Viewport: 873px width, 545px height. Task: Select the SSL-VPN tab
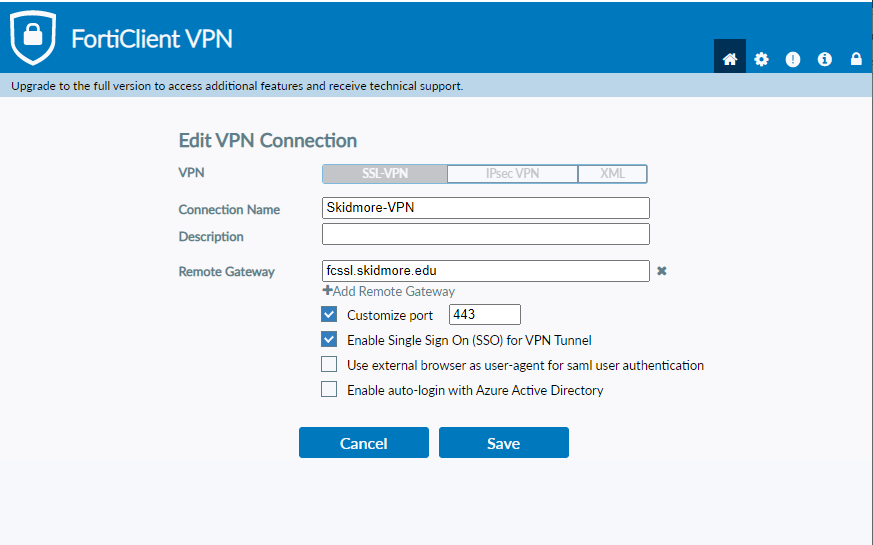pyautogui.click(x=384, y=174)
